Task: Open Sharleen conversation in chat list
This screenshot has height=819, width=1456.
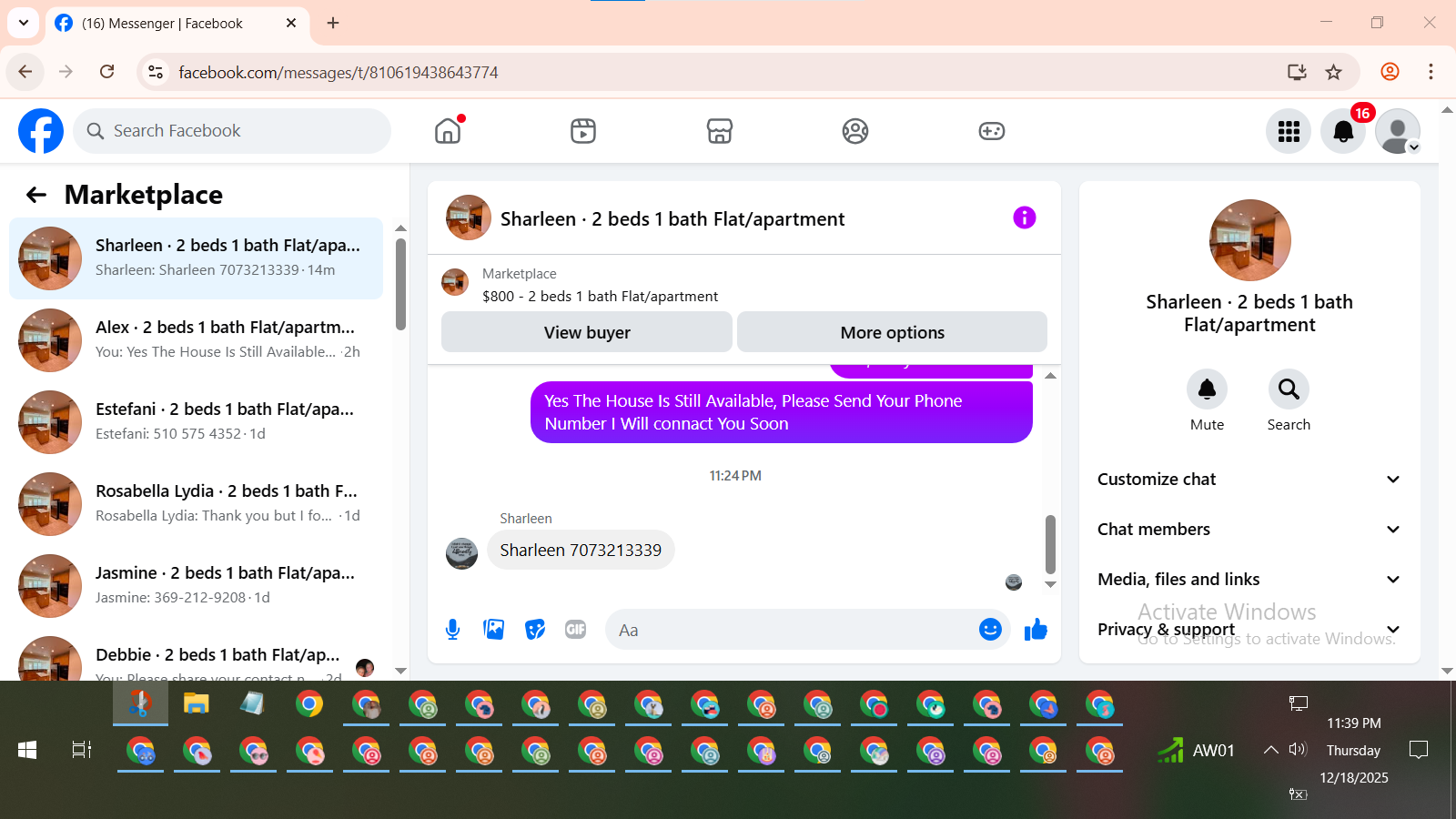Action: [196, 258]
